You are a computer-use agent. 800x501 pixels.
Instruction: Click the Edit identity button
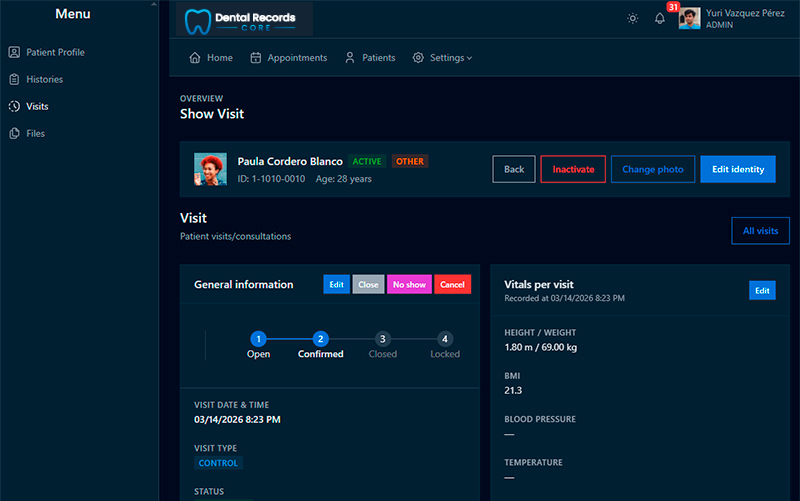coord(738,169)
